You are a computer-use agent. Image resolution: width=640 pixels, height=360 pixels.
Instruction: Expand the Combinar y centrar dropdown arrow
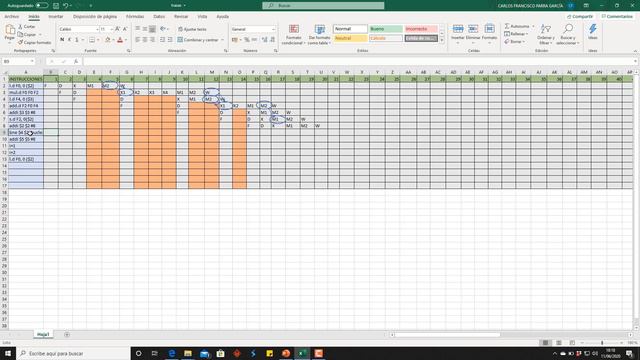pos(222,40)
